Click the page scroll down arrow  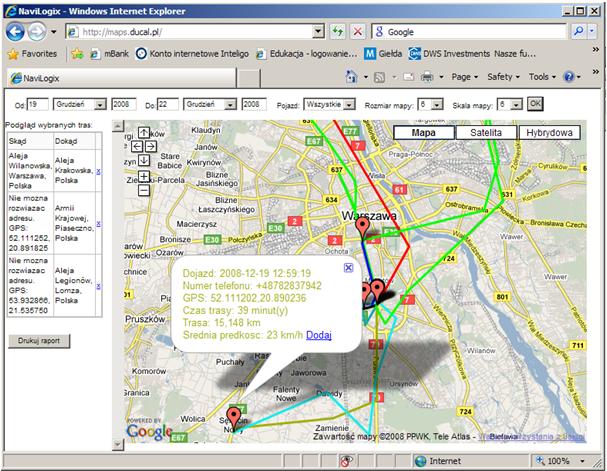[x=118, y=445]
